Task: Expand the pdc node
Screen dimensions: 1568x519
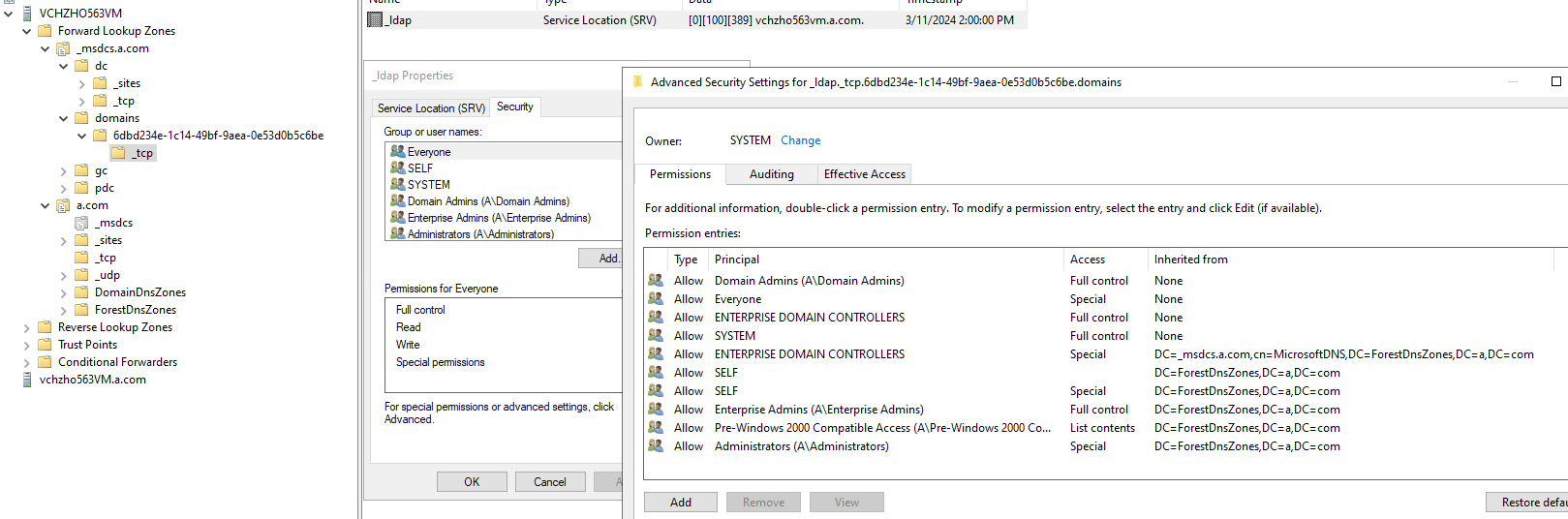Action: tap(64, 188)
